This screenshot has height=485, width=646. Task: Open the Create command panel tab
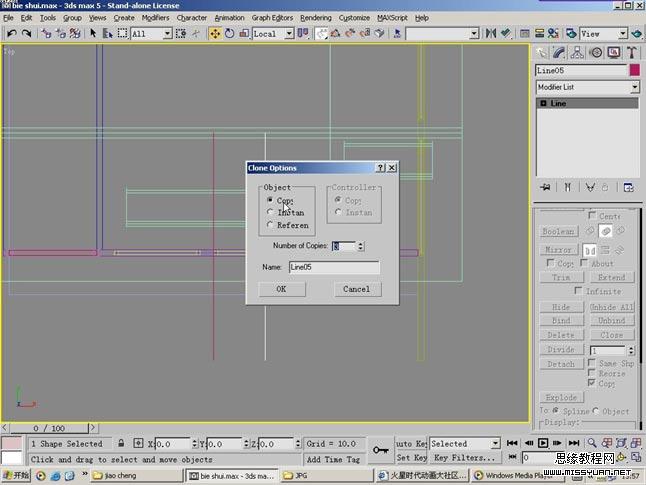[x=541, y=52]
